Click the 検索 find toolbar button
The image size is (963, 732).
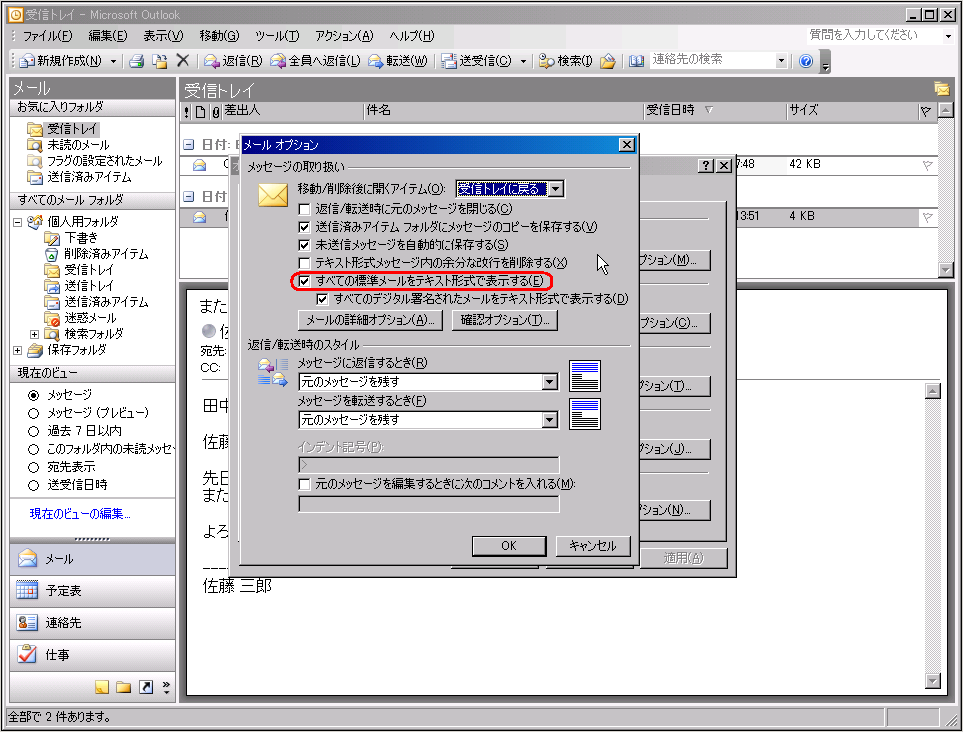565,61
